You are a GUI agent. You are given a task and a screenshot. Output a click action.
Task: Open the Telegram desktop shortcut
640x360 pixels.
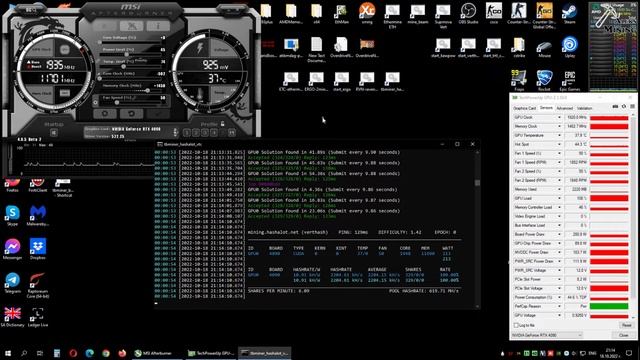tap(12, 283)
